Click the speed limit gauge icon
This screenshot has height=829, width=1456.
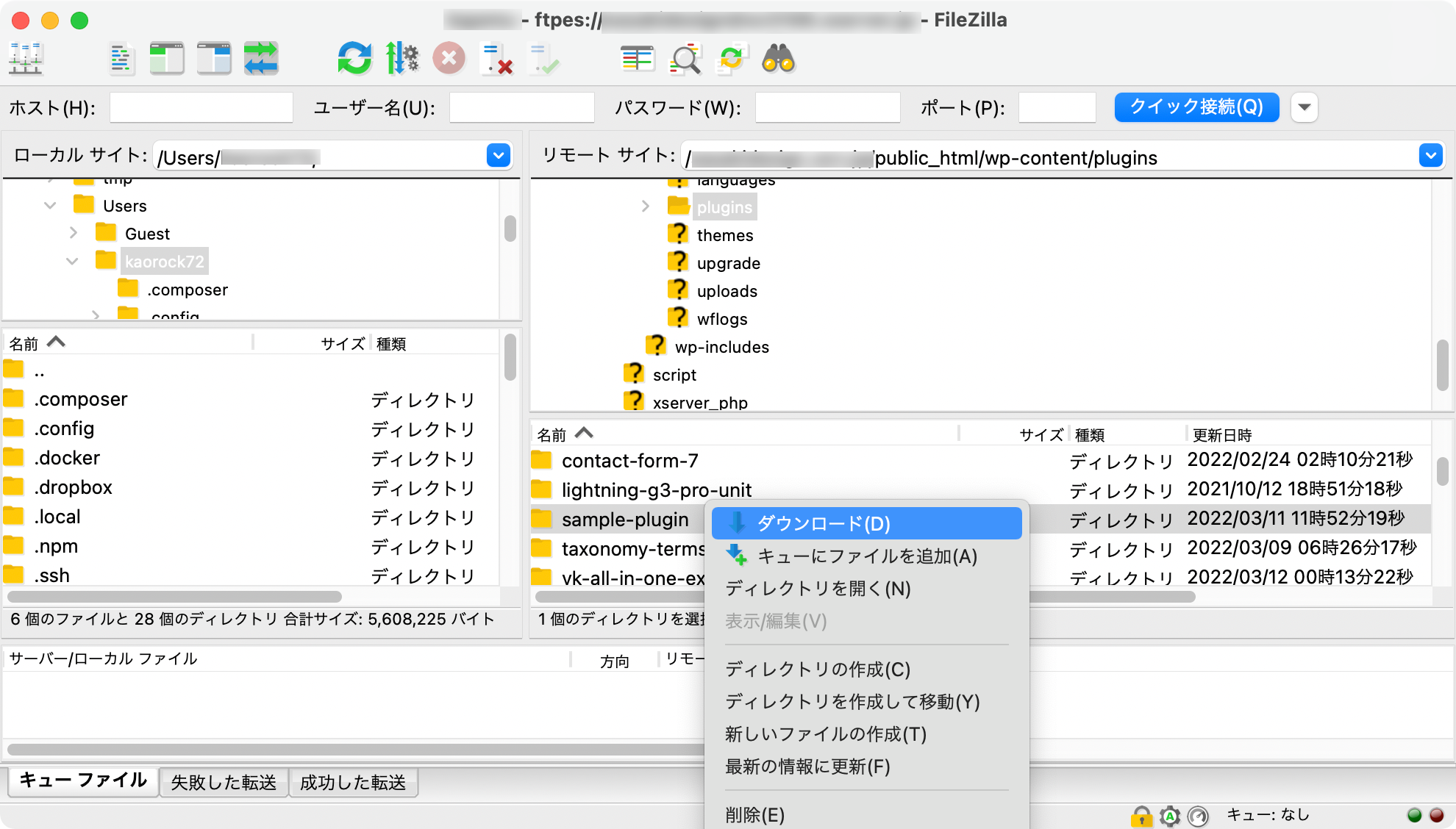[x=1199, y=816]
